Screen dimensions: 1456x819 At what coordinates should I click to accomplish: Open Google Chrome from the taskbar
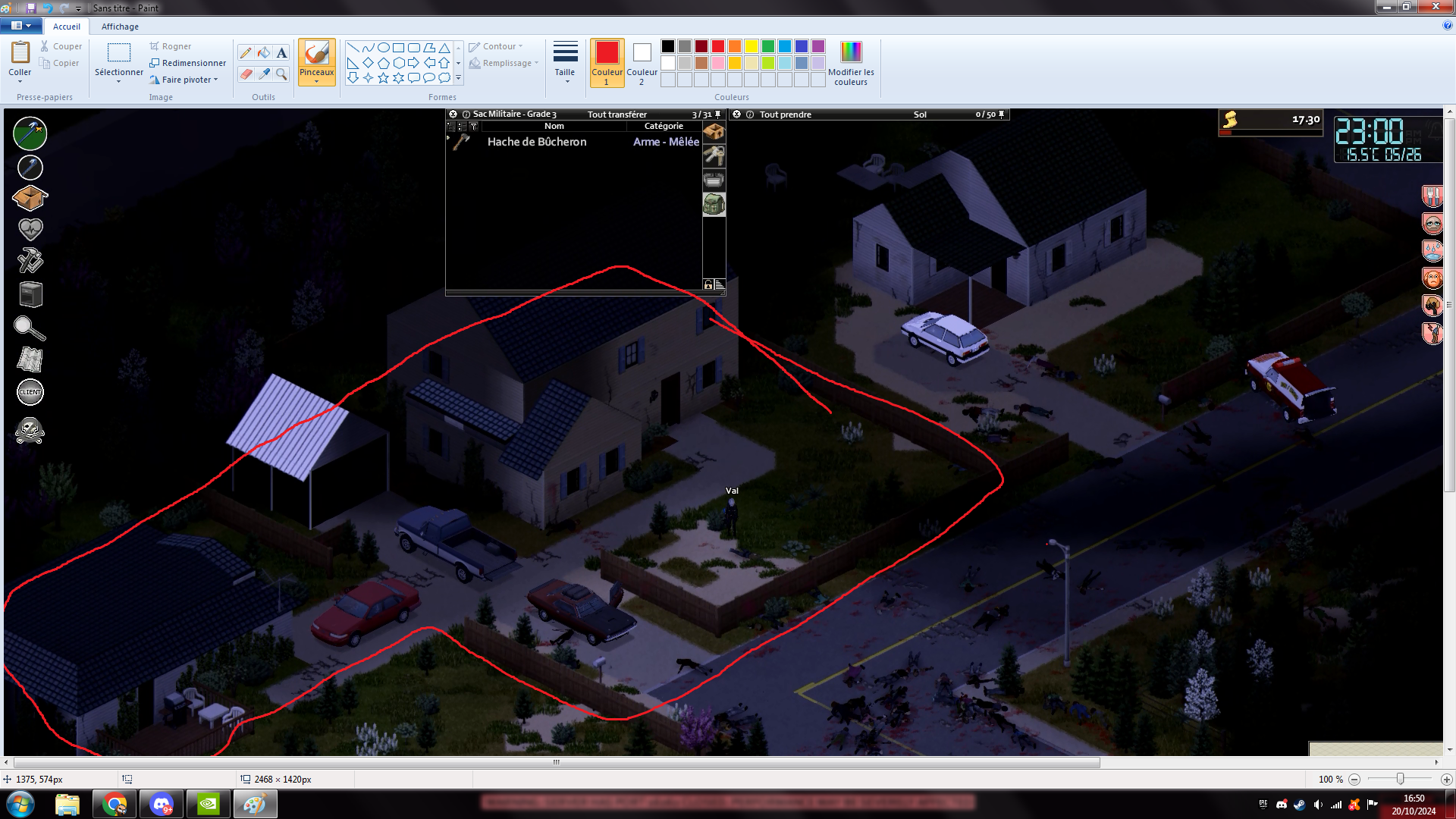115,804
